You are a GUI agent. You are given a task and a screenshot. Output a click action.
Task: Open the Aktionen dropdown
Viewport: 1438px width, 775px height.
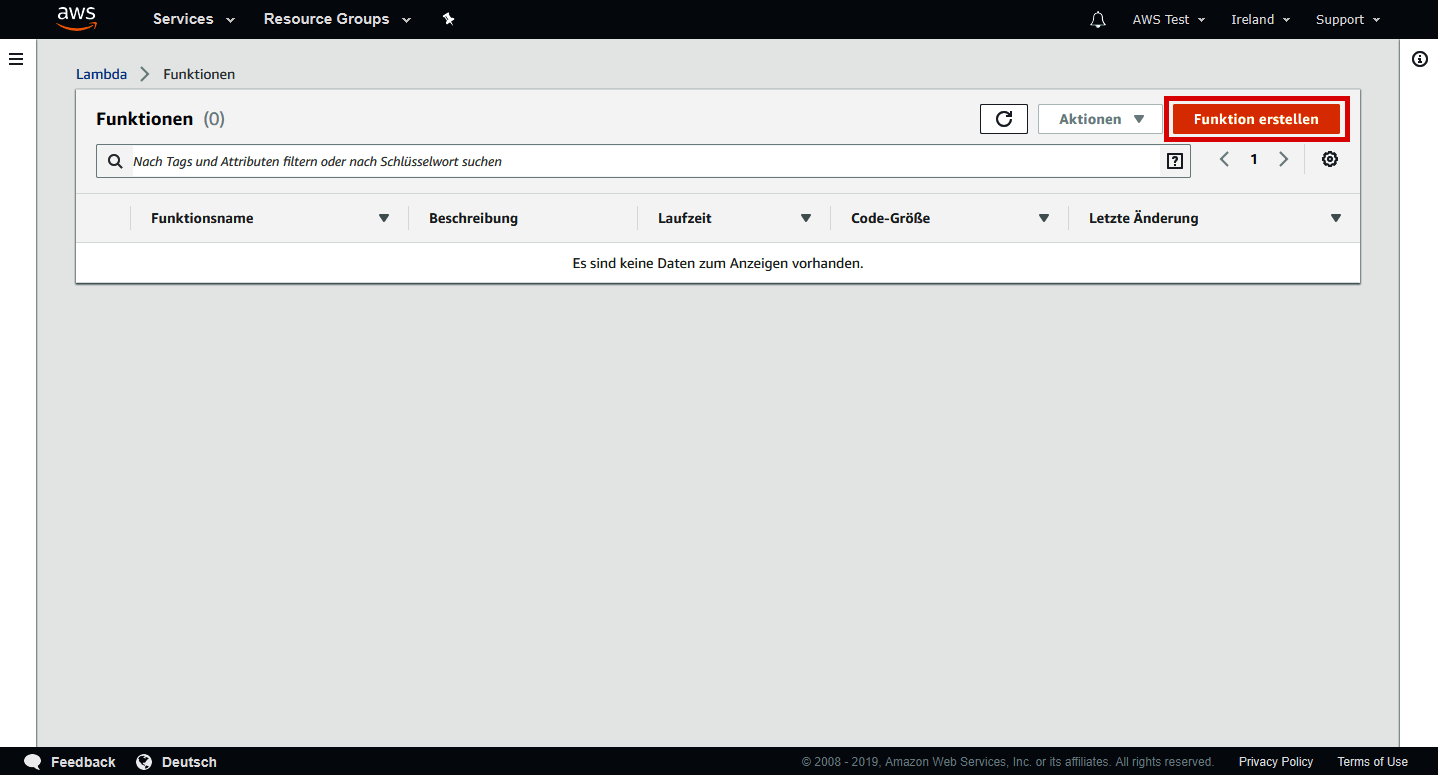point(1100,118)
